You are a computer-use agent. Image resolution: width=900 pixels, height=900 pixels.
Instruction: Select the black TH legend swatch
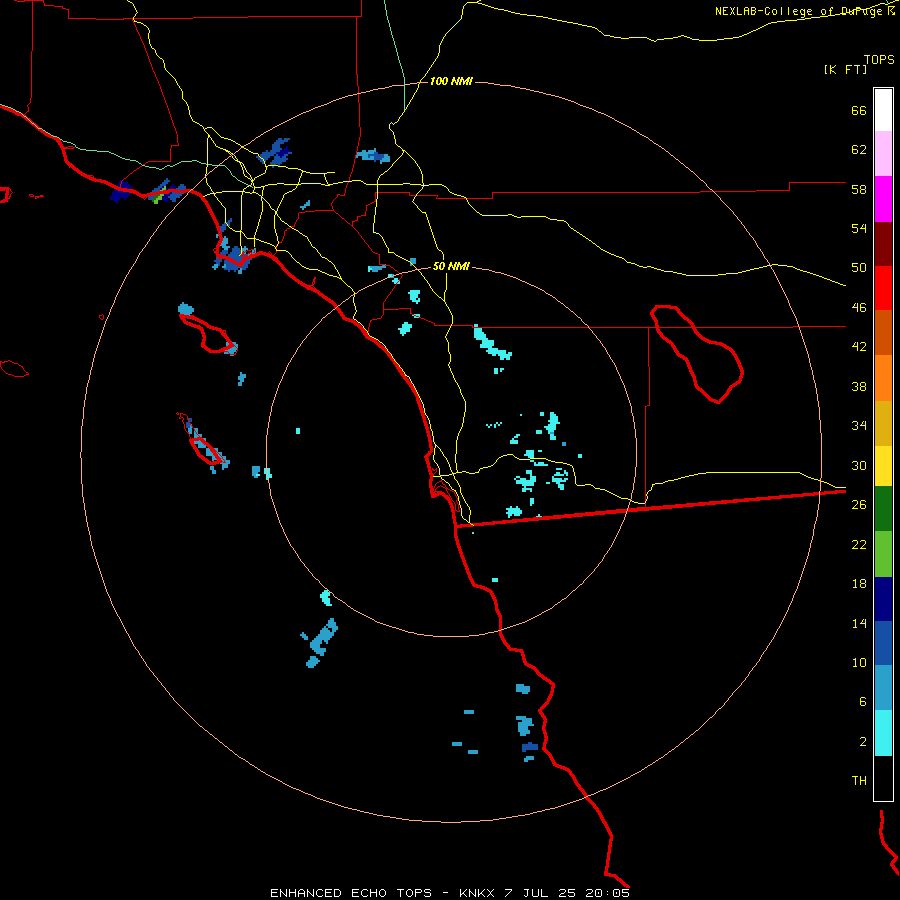[x=883, y=778]
